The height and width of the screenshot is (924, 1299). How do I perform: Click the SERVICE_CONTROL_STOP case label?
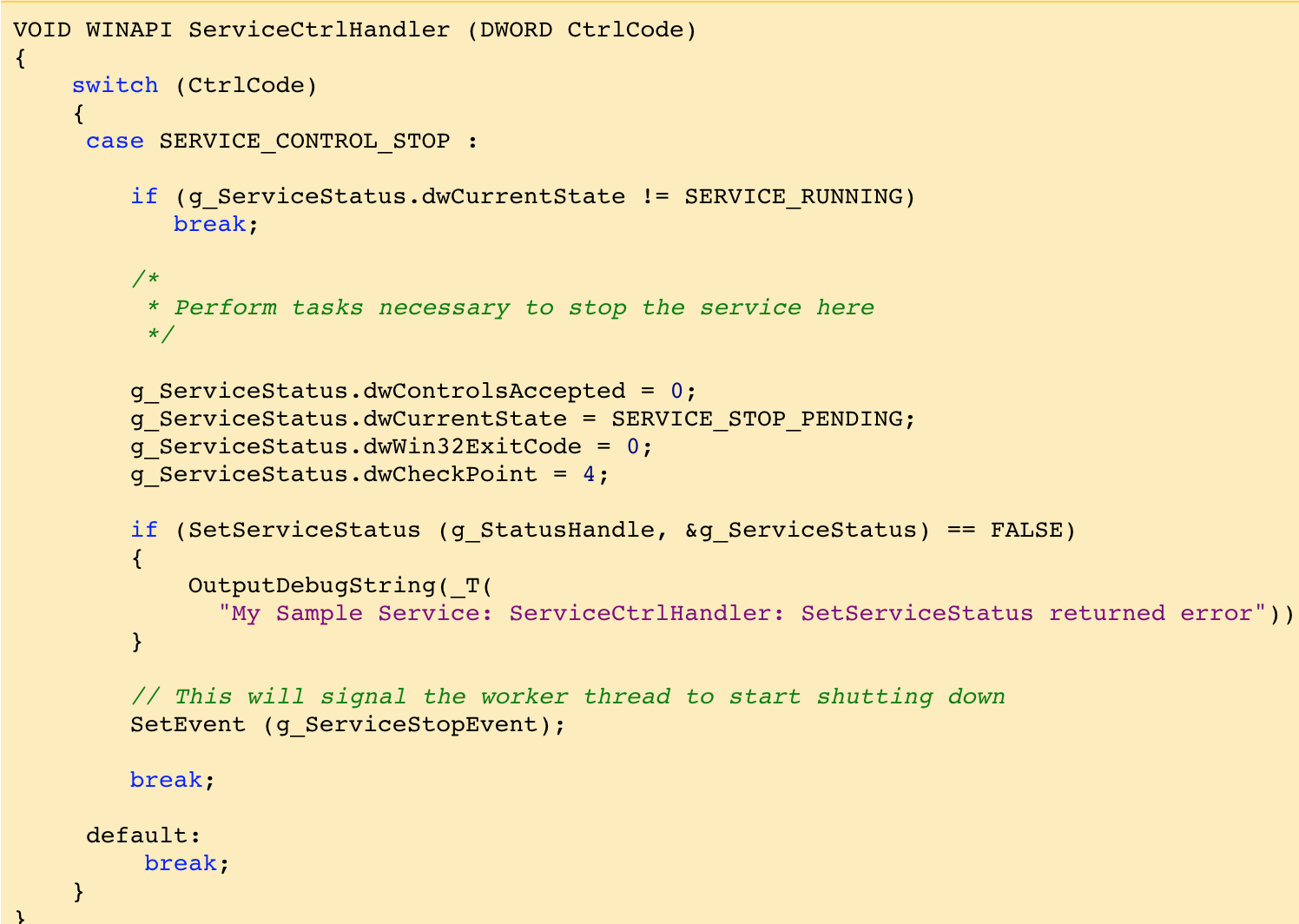point(305,141)
